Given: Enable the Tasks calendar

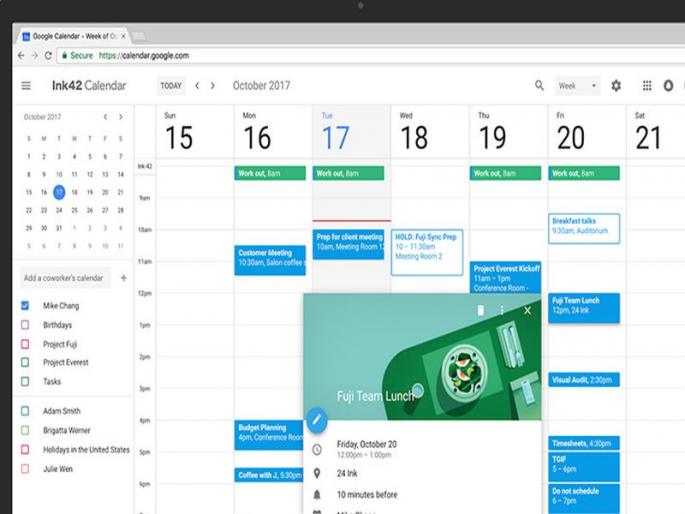Looking at the screenshot, I should [25, 382].
